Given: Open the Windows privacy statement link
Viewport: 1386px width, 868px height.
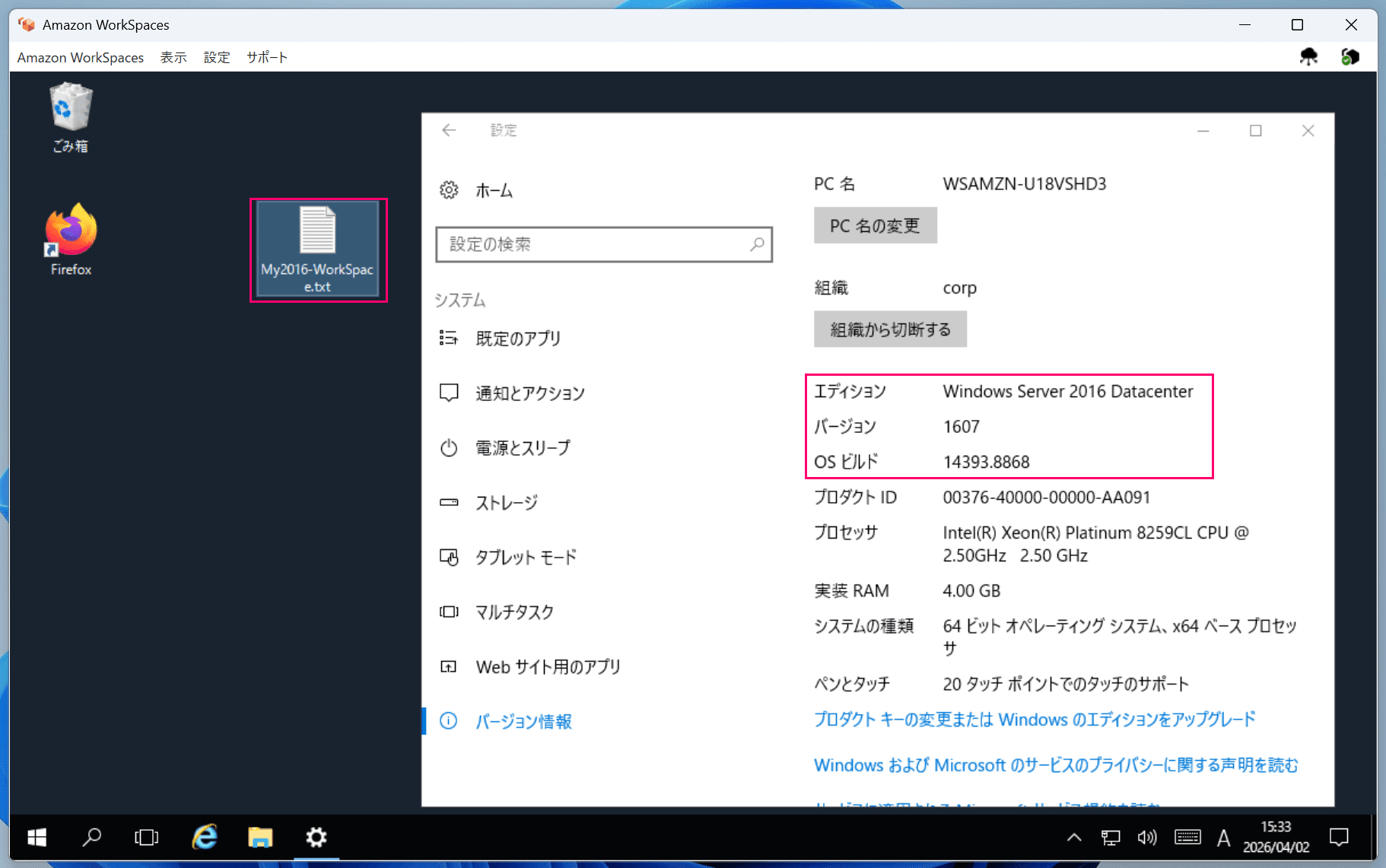Looking at the screenshot, I should (1056, 765).
